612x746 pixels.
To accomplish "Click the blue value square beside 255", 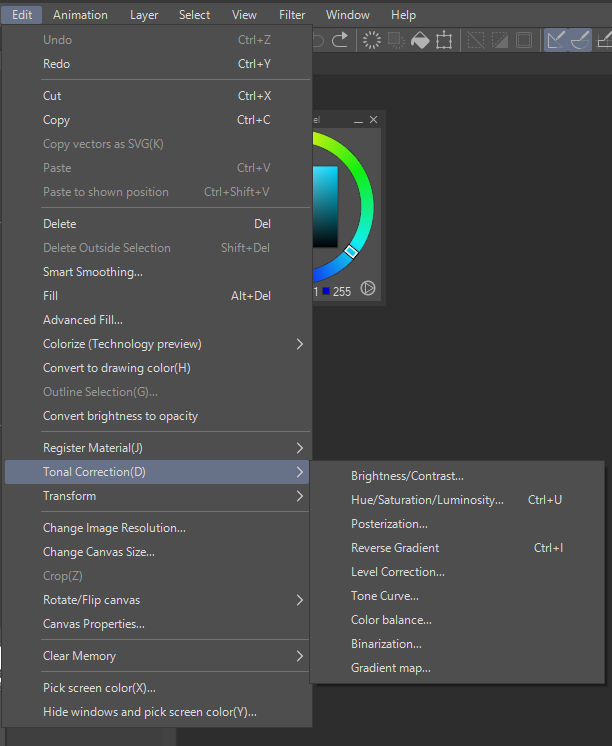I will 325,292.
